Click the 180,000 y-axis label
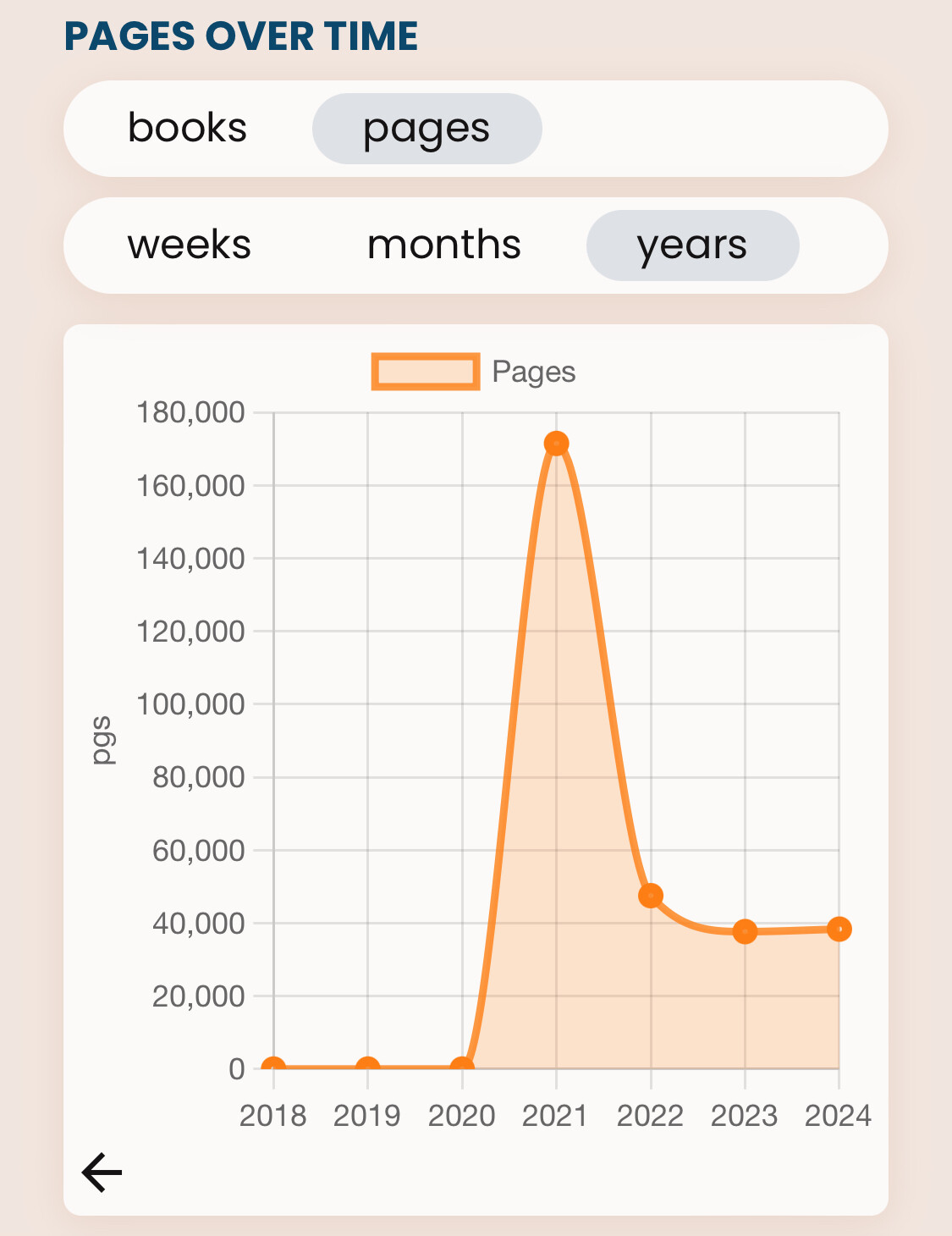The image size is (952, 1236). point(190,413)
